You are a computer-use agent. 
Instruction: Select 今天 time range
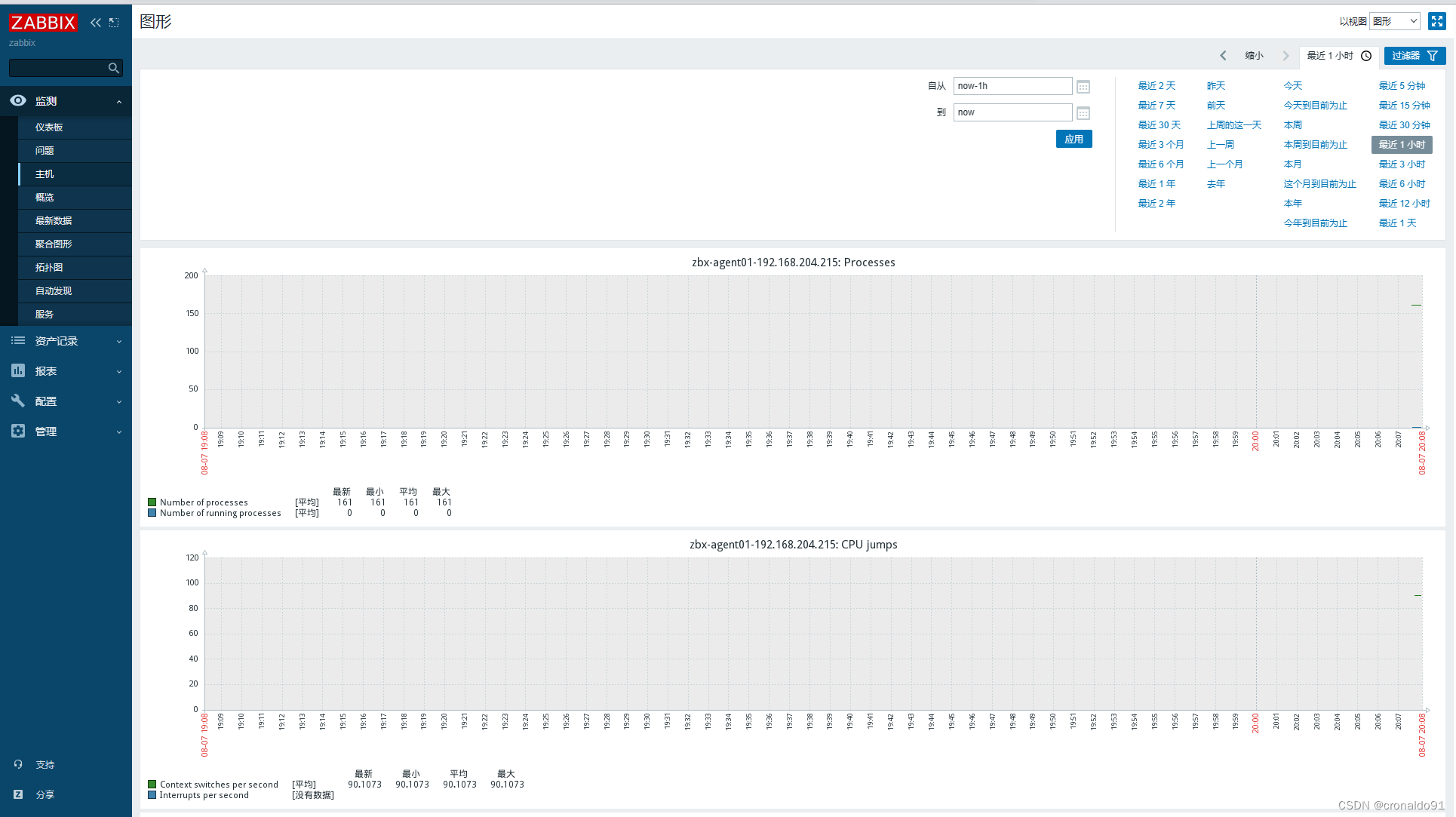[1293, 86]
